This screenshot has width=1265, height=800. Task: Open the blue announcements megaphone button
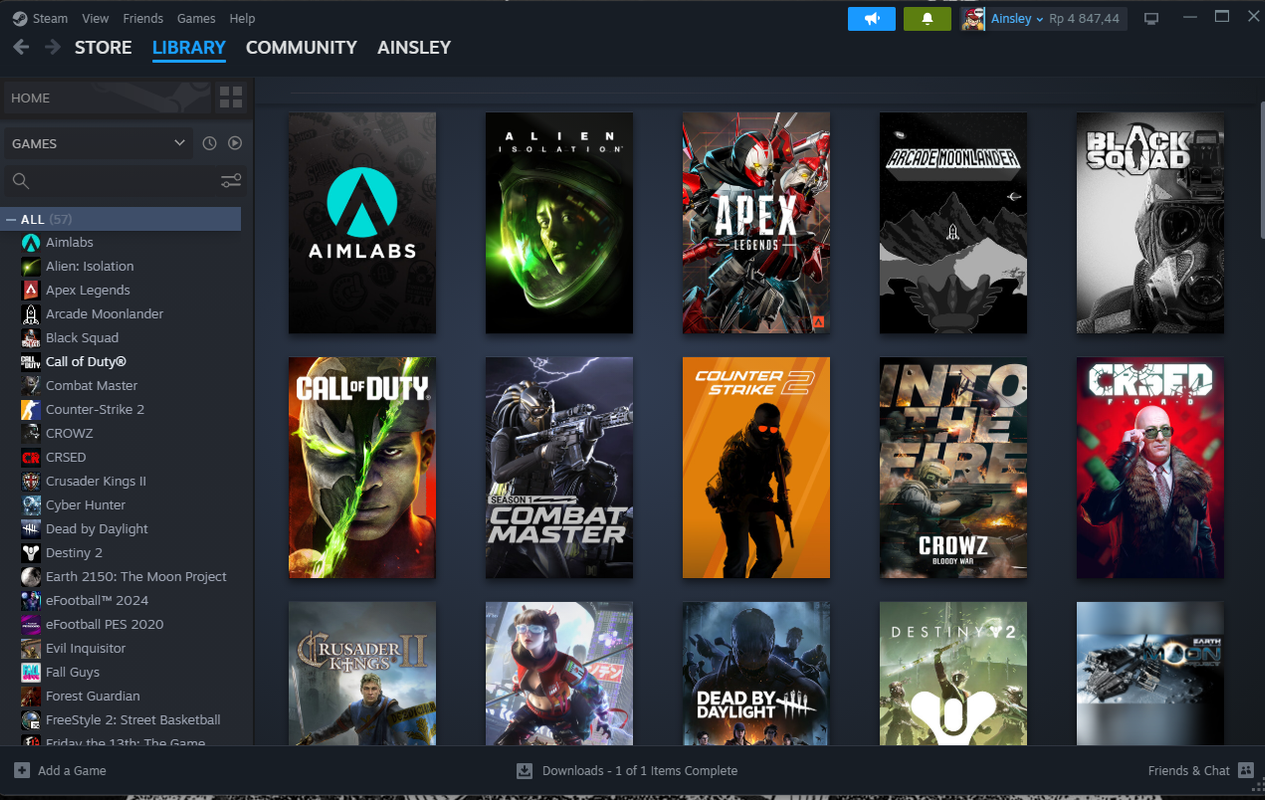click(x=871, y=18)
